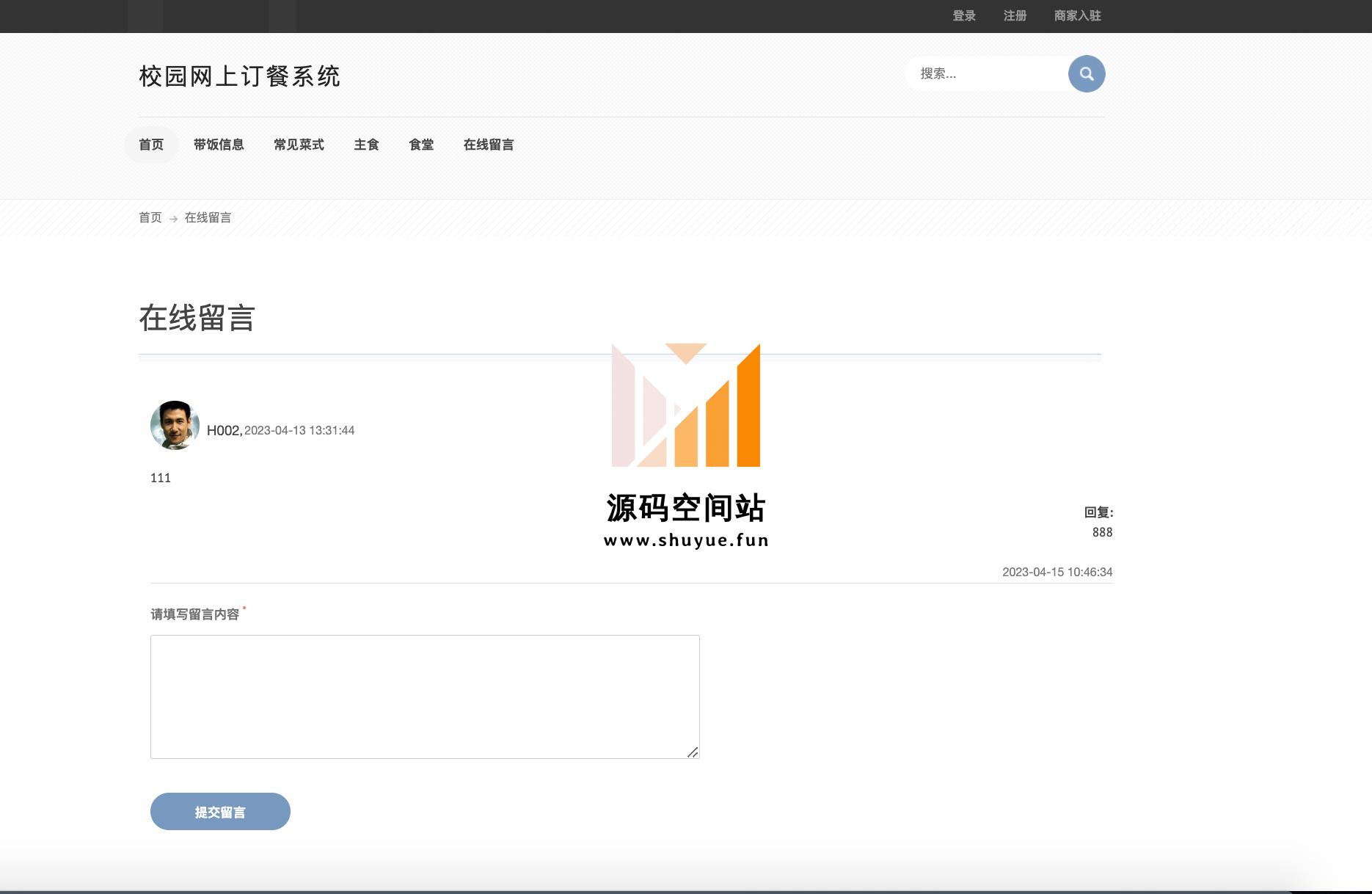Open 在线留言 in navigation bar
This screenshot has width=1372, height=894.
point(489,145)
